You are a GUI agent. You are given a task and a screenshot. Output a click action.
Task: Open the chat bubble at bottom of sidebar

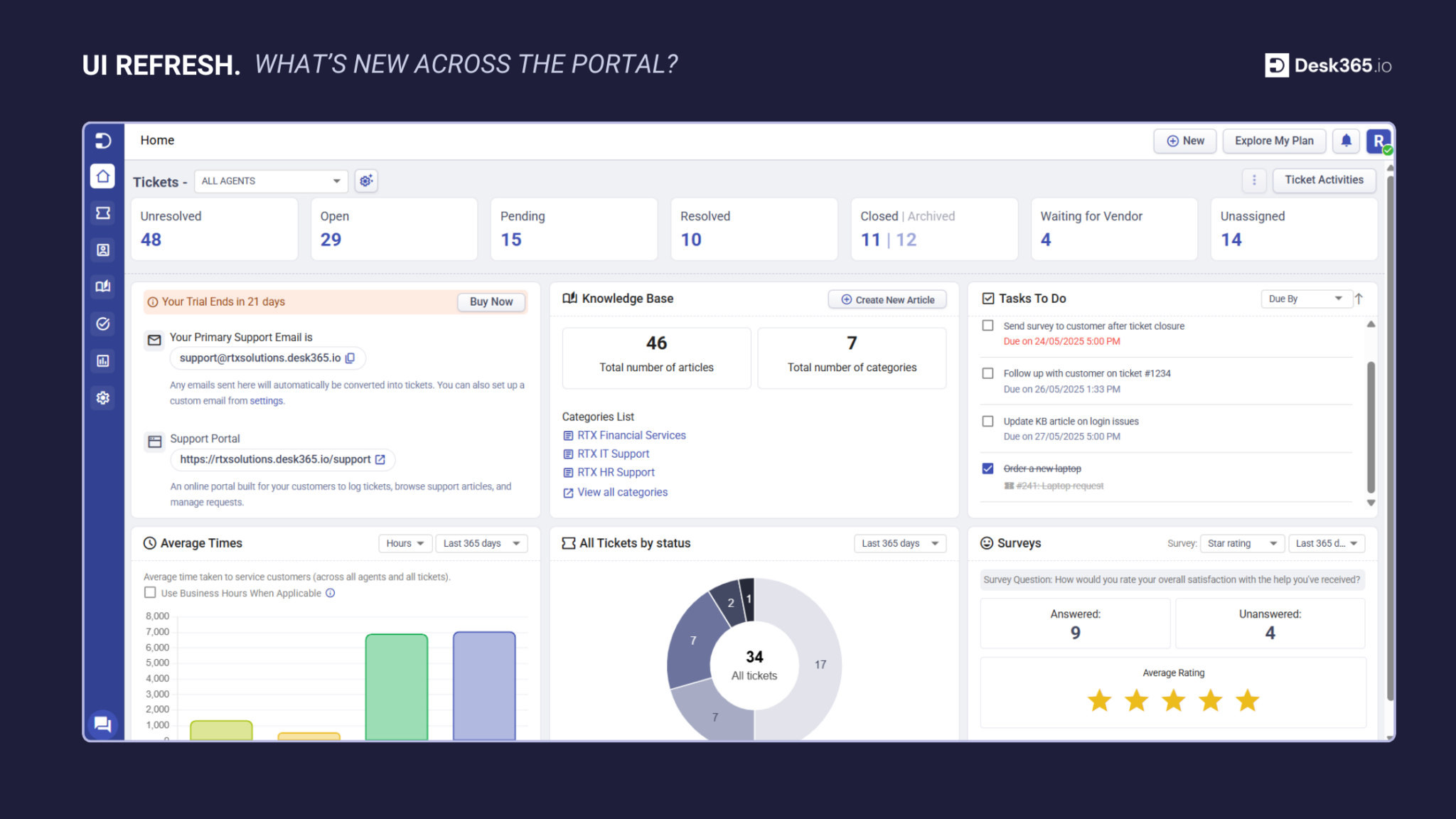point(103,724)
